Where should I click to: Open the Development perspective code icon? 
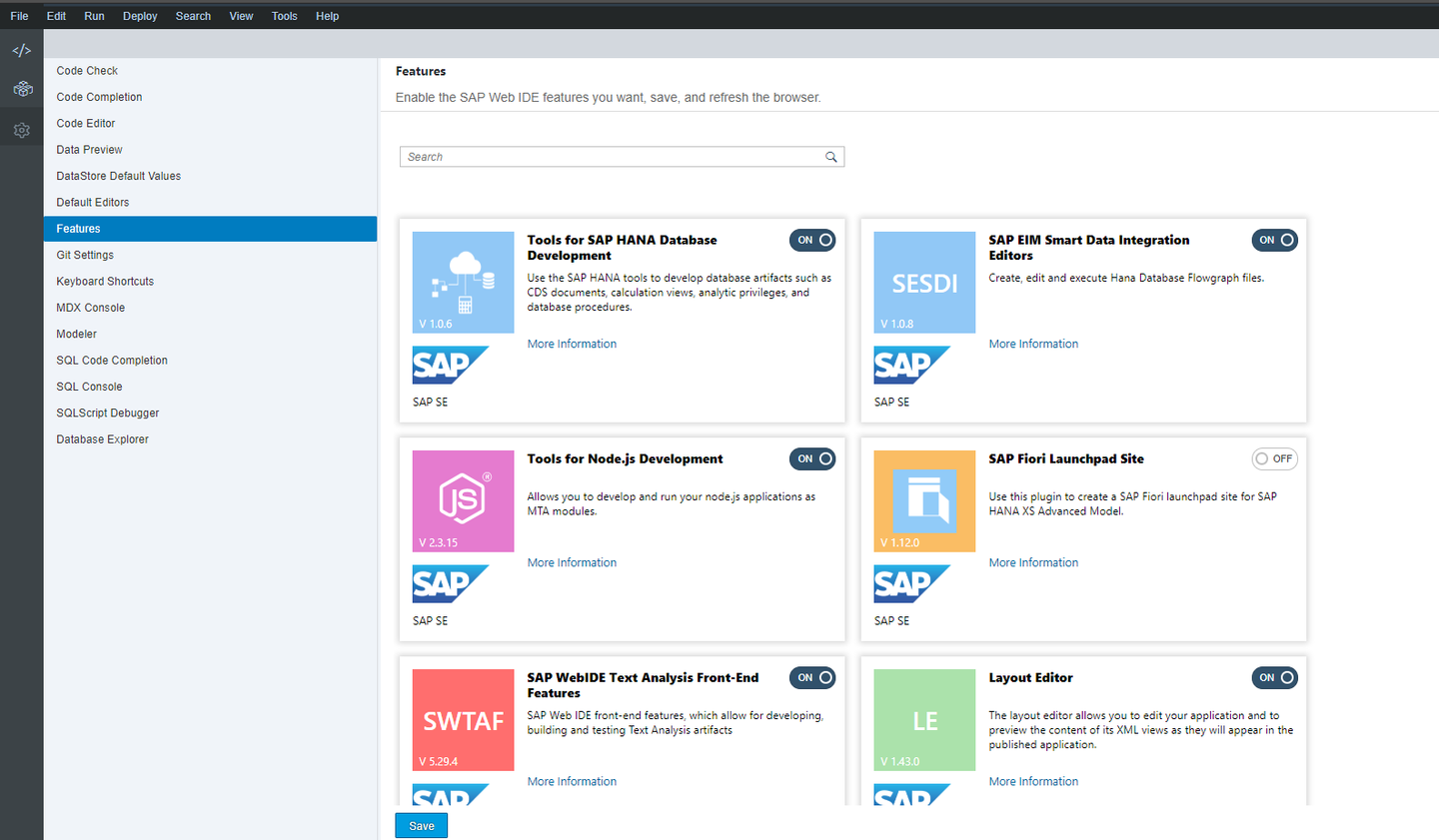(x=21, y=50)
